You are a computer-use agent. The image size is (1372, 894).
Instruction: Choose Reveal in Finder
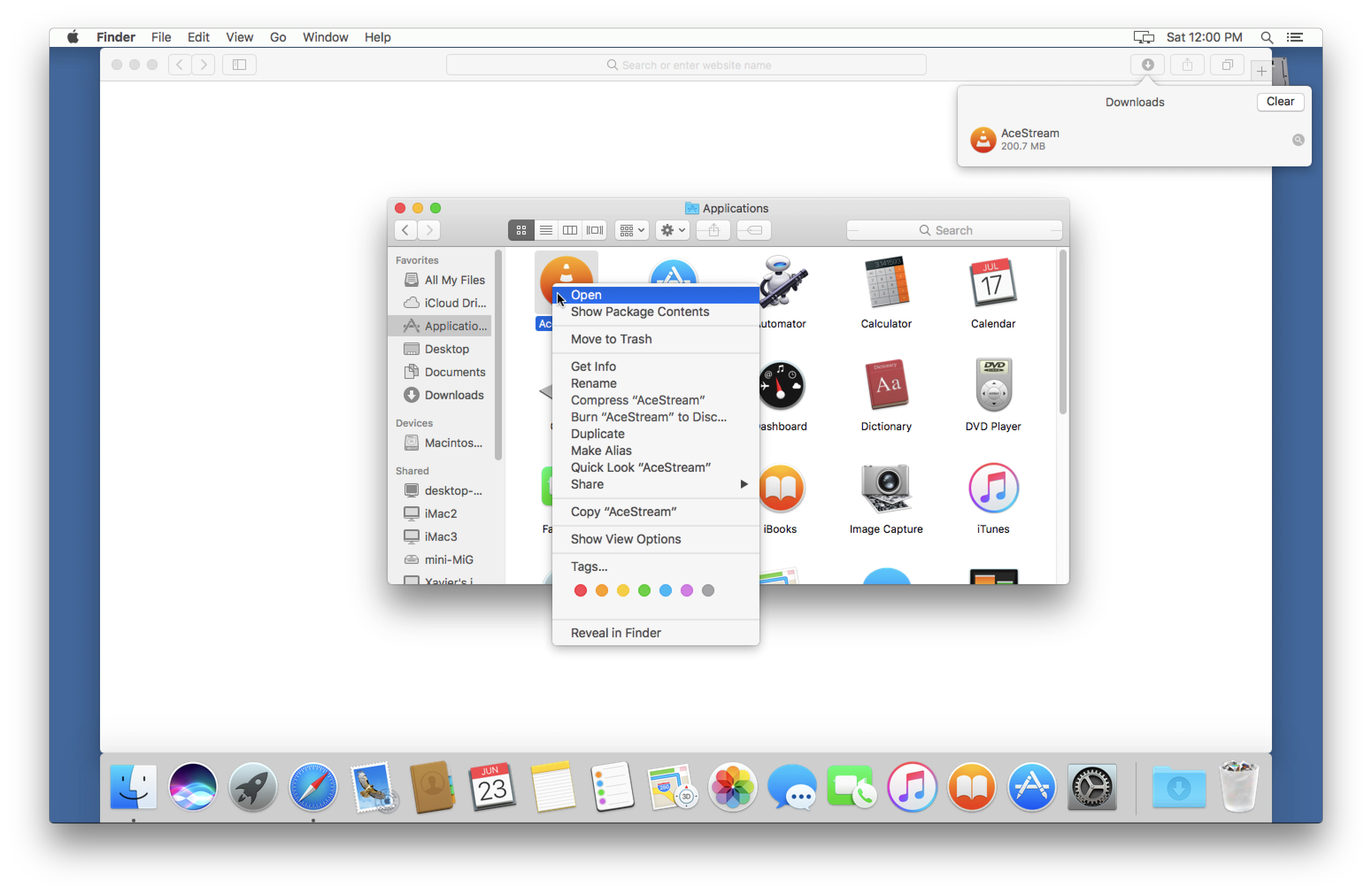click(x=655, y=632)
